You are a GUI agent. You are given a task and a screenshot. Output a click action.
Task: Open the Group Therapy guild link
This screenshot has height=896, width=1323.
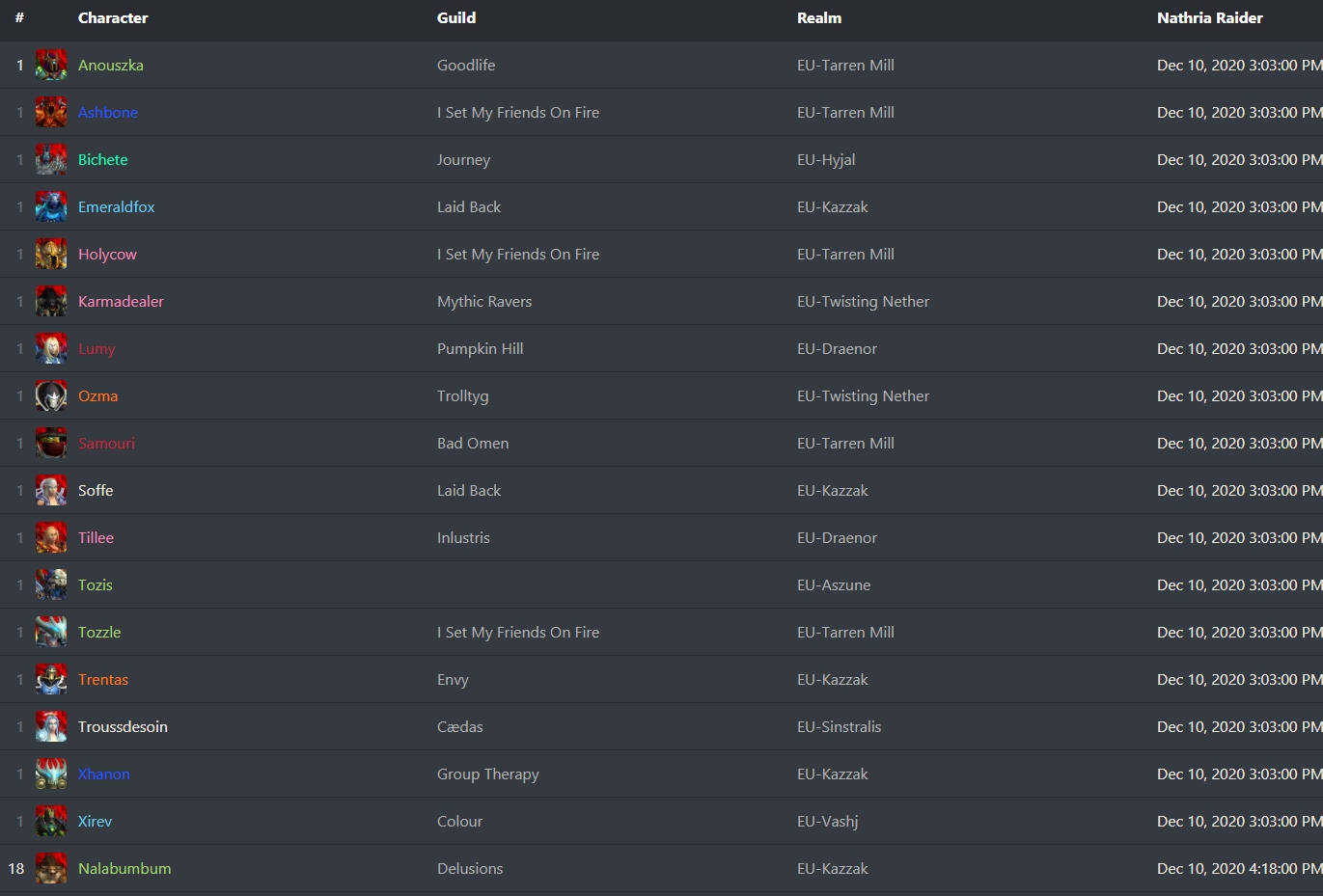coord(488,774)
